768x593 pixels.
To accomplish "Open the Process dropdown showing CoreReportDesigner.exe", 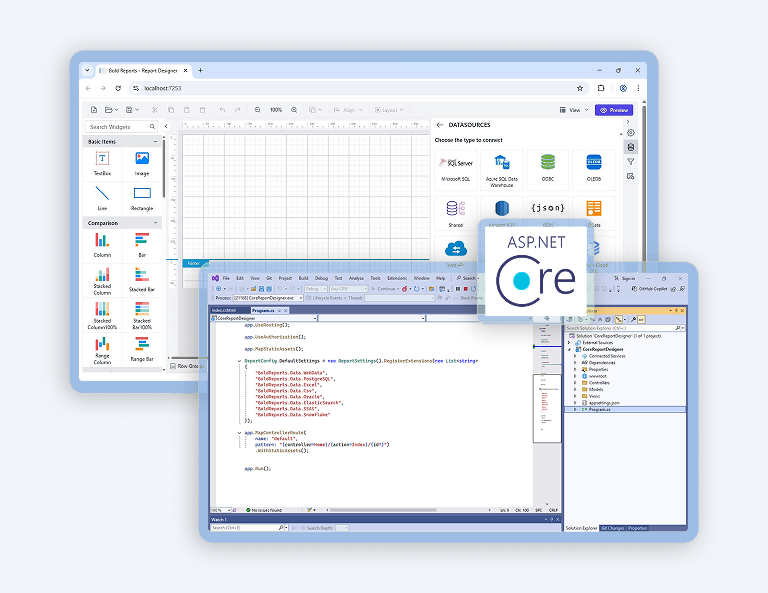I will click(x=267, y=298).
